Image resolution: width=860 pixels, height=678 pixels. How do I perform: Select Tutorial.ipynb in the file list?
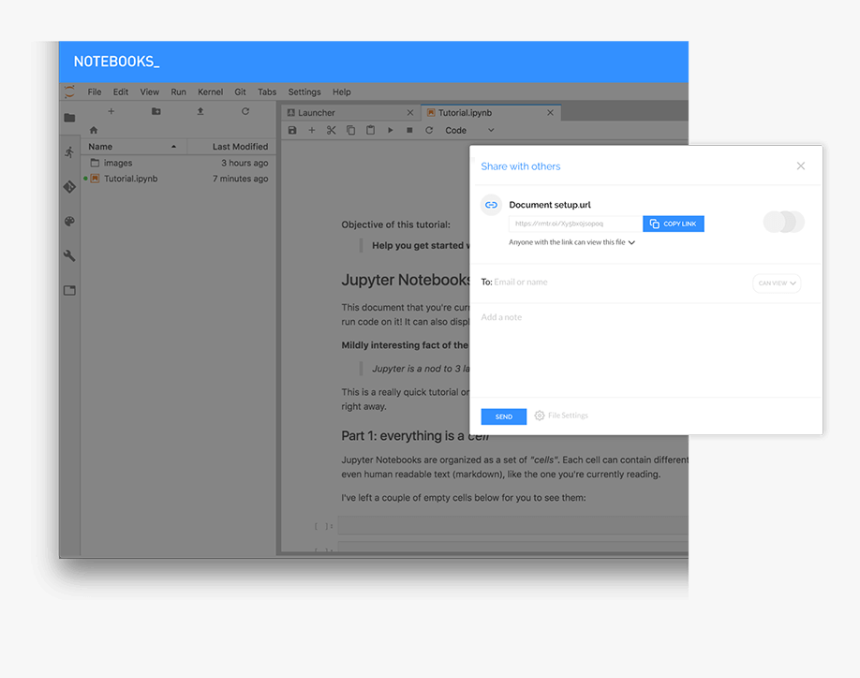tap(178, 178)
